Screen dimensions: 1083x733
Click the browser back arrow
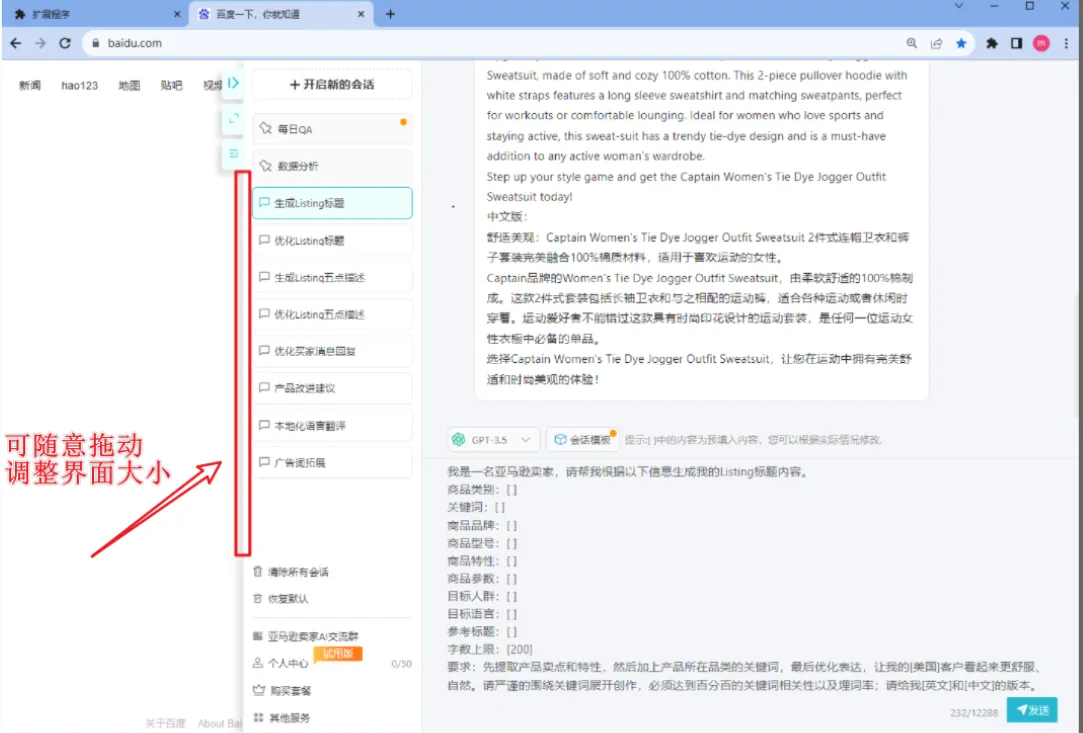click(x=15, y=43)
